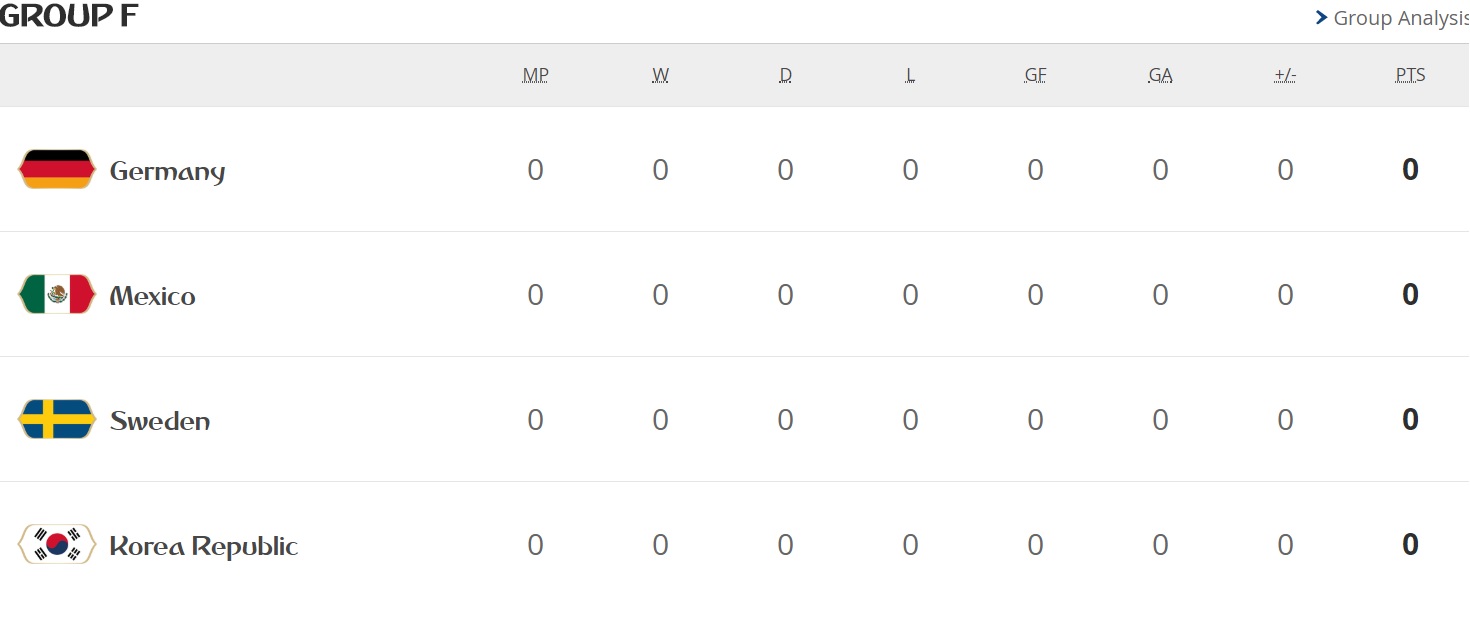Click the W wins column header
The height and width of the screenshot is (622, 1470).
point(661,75)
